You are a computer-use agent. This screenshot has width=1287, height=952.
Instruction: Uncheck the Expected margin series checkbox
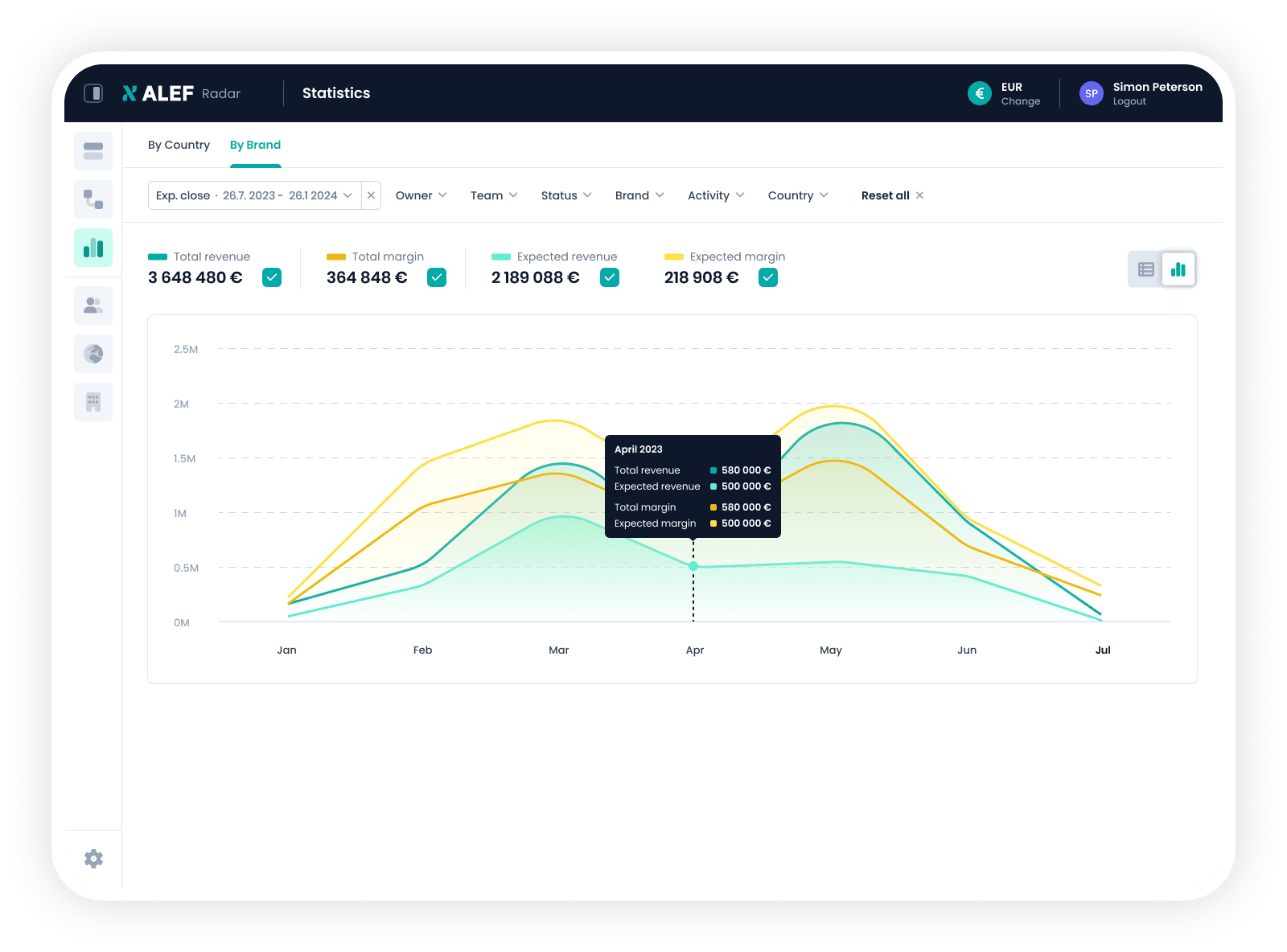(768, 277)
